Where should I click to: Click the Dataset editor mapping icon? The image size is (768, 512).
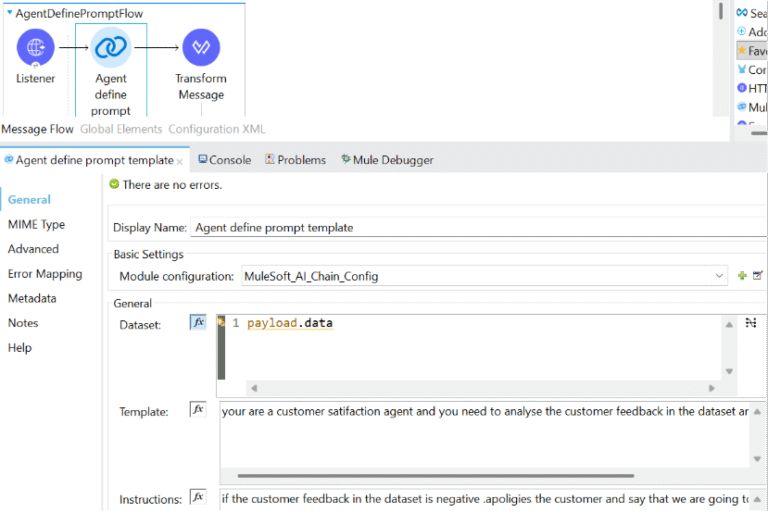pos(750,323)
